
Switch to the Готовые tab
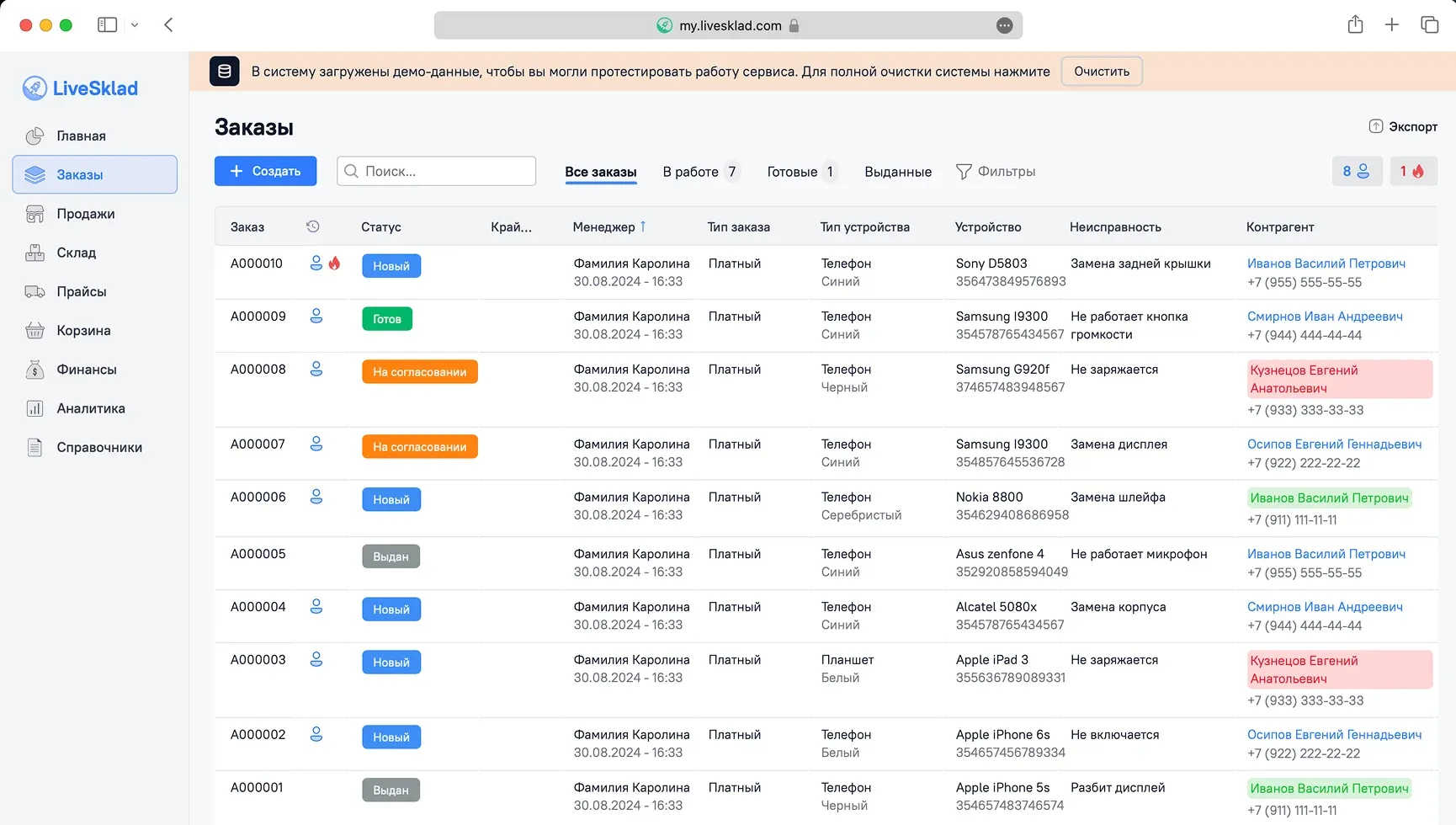click(793, 171)
